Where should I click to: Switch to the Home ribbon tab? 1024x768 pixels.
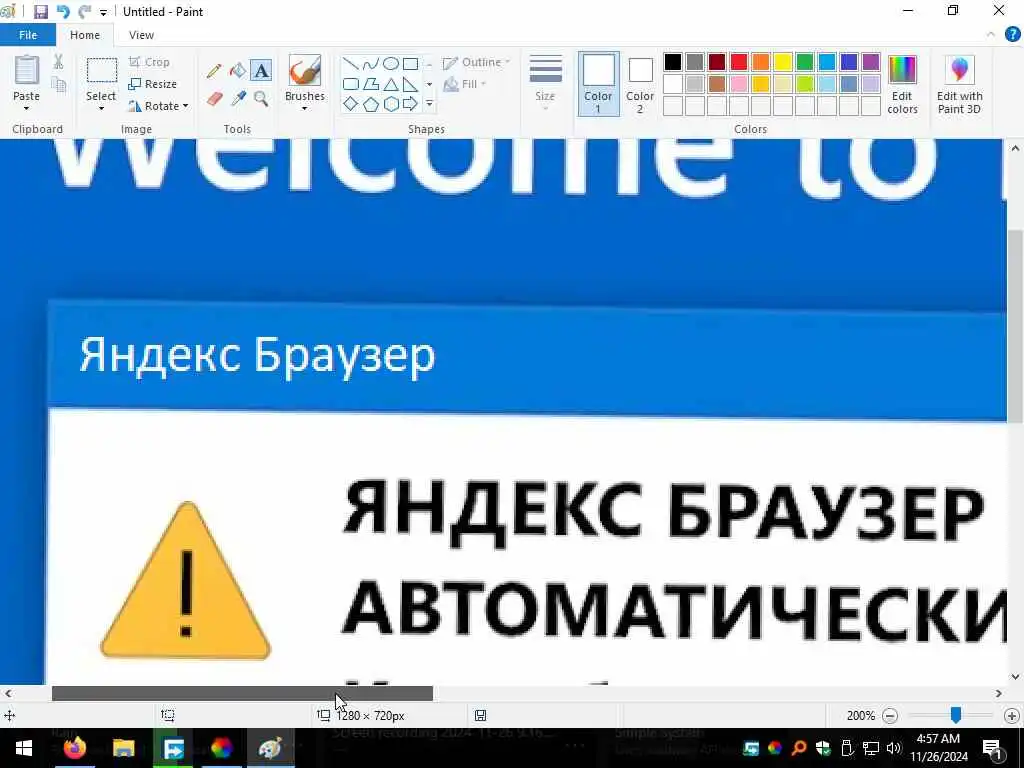click(85, 35)
